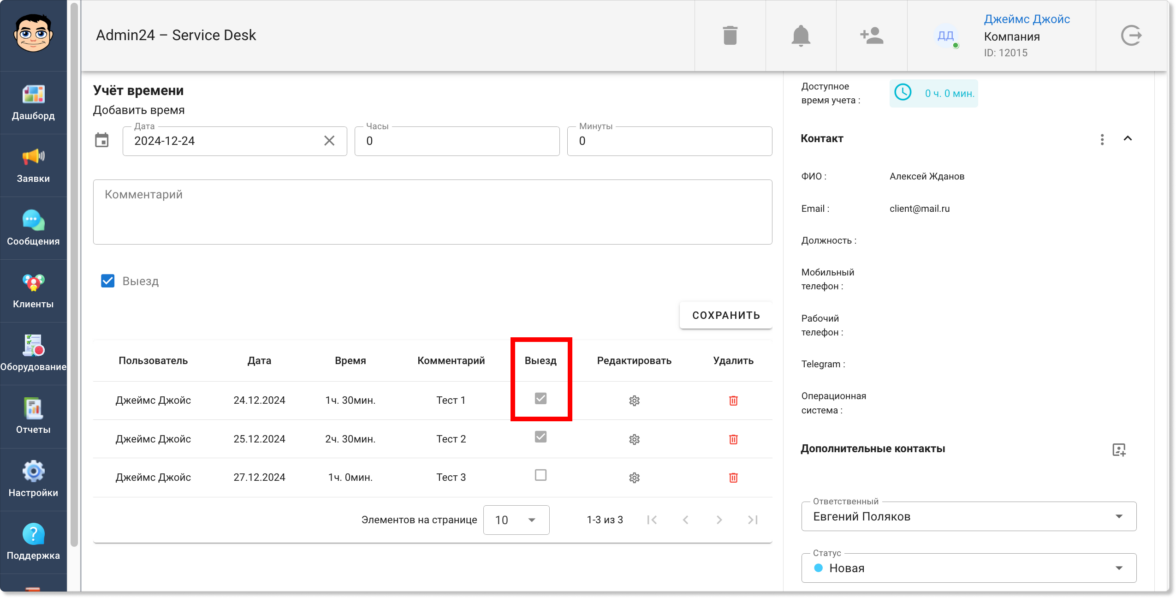The height and width of the screenshot is (598, 1176).
Task: Open the Статус dropdown
Action: 968,568
